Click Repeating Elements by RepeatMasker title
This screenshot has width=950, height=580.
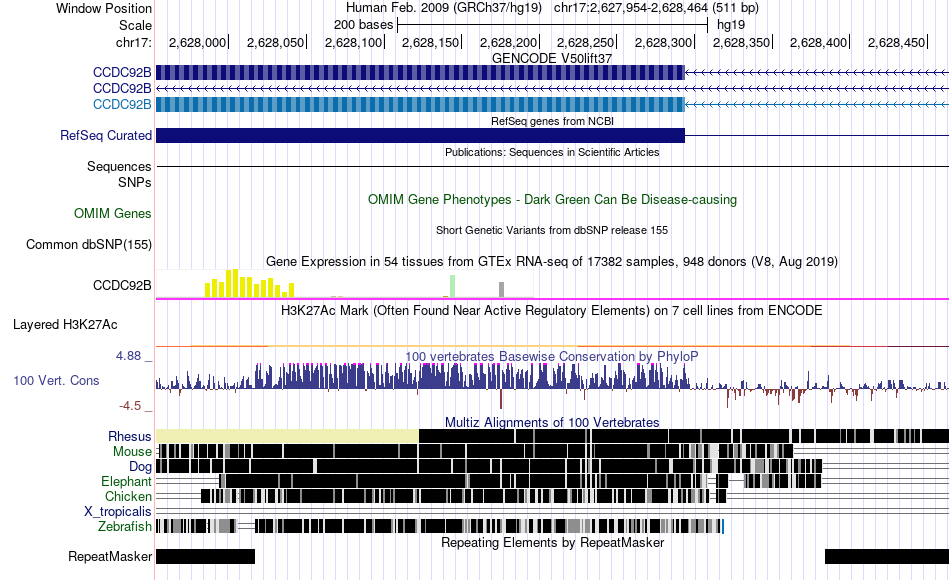click(552, 542)
